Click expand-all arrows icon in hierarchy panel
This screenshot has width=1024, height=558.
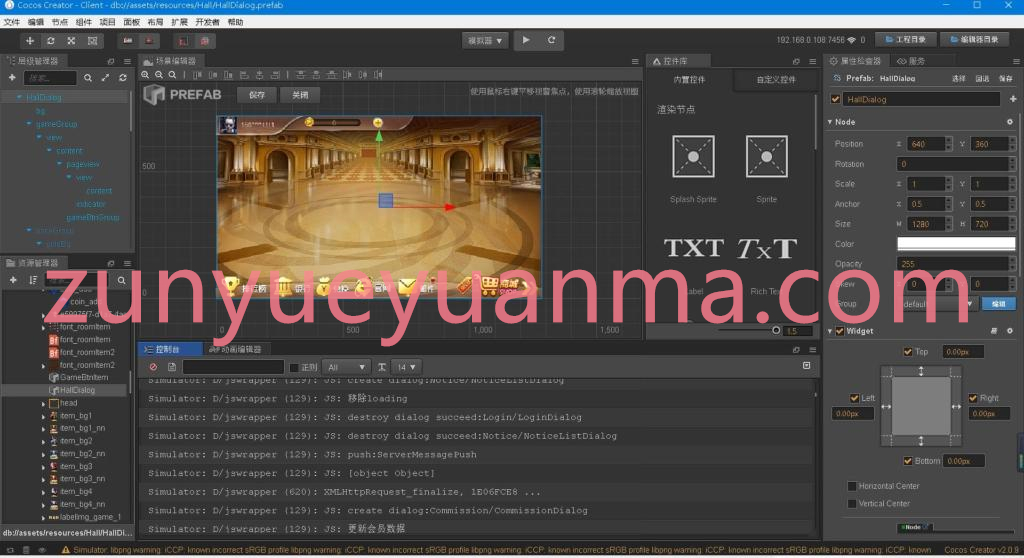[x=105, y=78]
